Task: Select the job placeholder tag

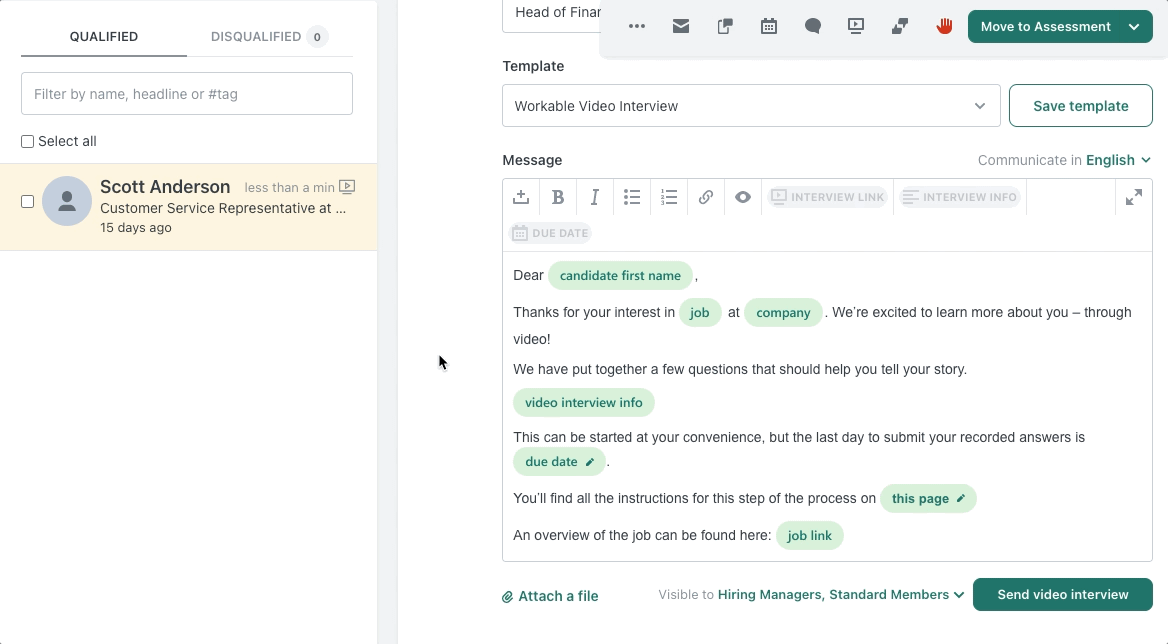Action: pyautogui.click(x=699, y=313)
